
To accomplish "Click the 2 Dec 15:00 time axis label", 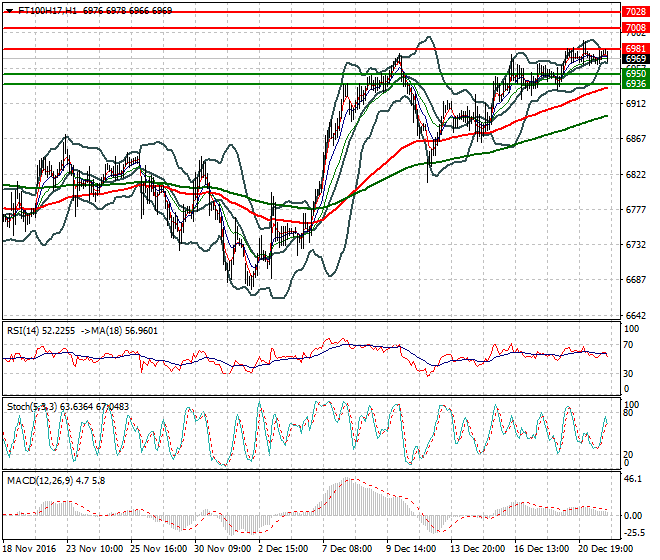I will (283, 549).
